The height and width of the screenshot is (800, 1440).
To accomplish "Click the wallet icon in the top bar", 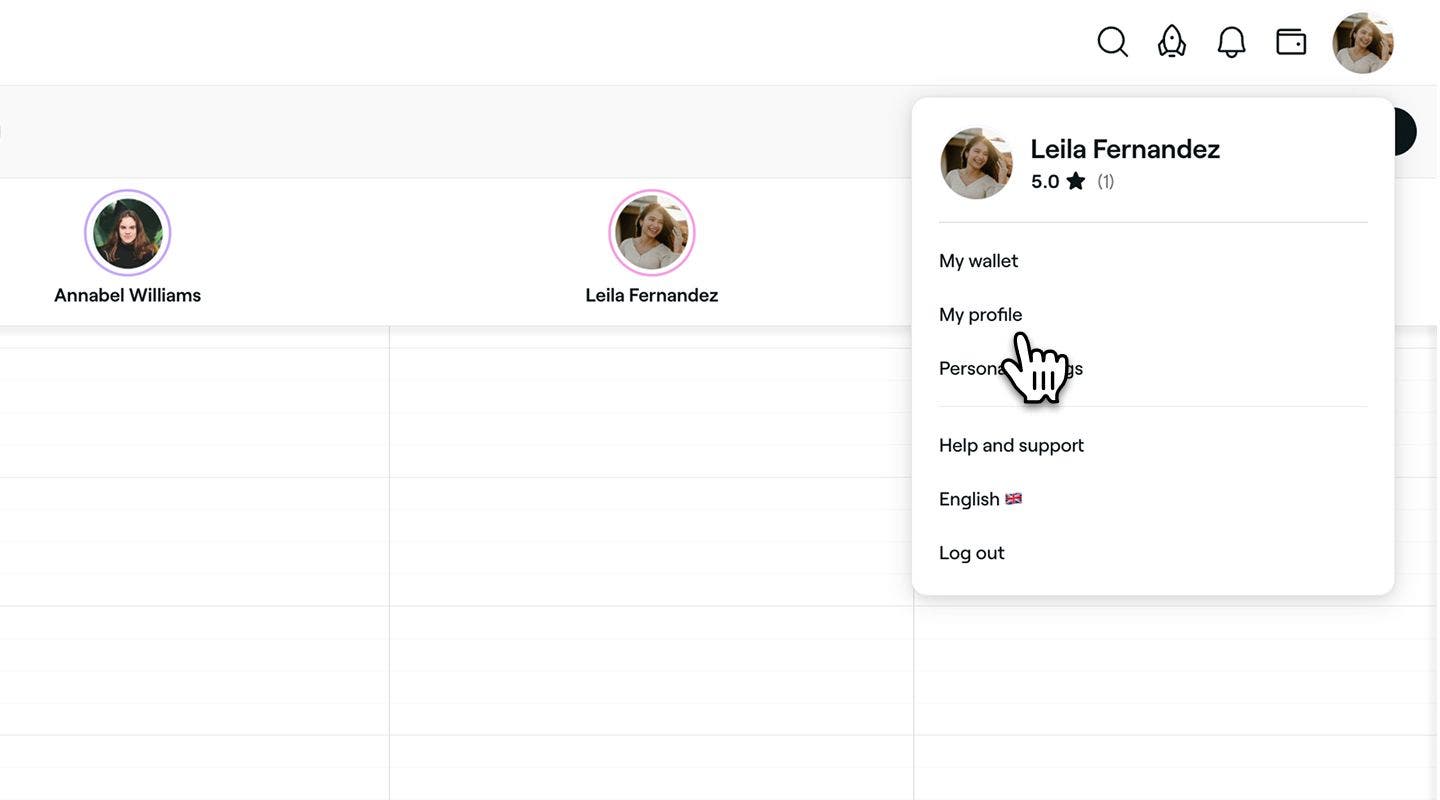I will (x=1291, y=42).
